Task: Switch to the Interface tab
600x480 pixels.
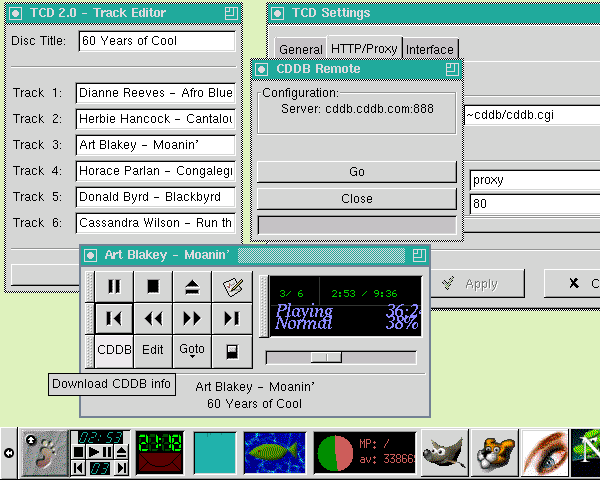Action: click(430, 49)
